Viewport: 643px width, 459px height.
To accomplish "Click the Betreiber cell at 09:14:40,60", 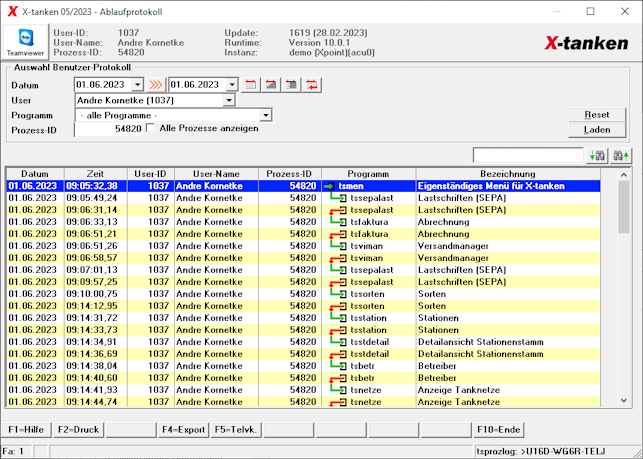I will click(x=508, y=378).
